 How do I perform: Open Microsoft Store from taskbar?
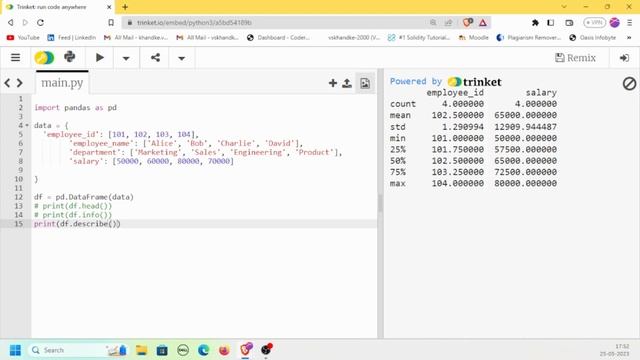coord(162,350)
